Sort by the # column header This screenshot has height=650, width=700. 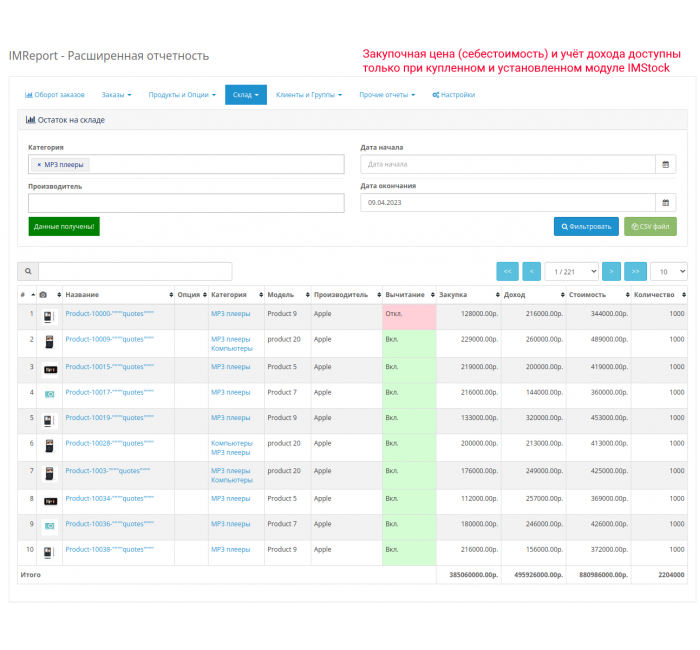tap(27, 295)
